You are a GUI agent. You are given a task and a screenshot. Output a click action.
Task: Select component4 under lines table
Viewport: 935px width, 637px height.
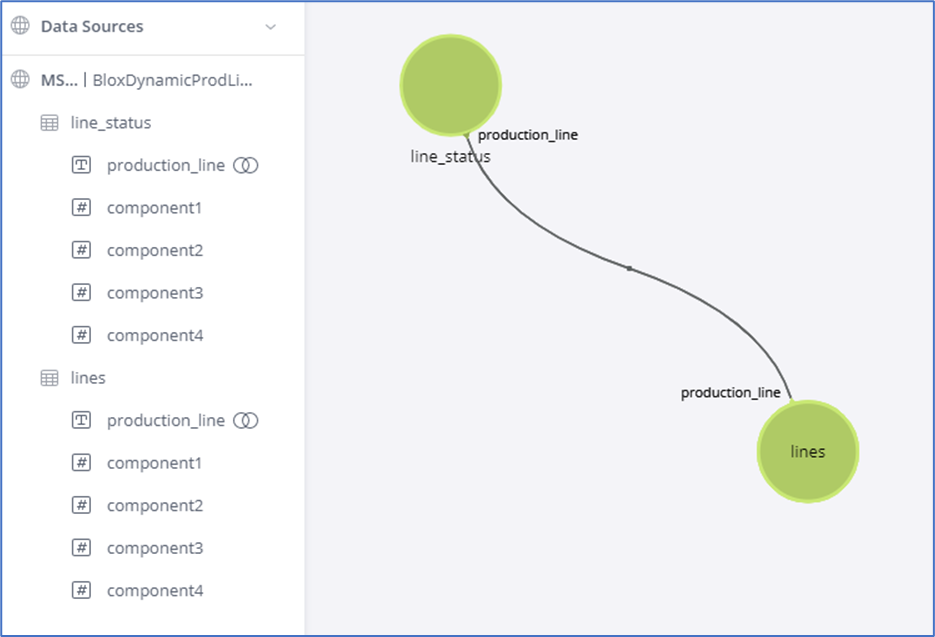(x=155, y=591)
